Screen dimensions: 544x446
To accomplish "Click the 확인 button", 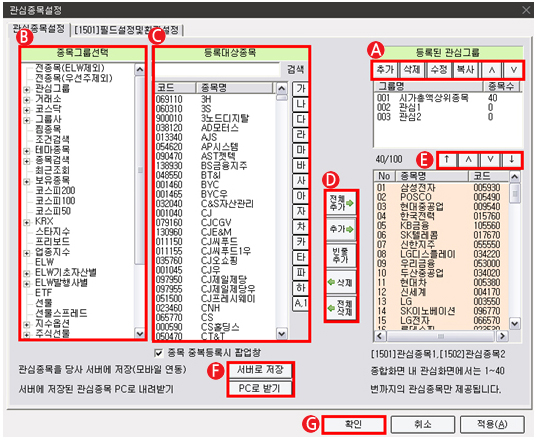I will [354, 424].
